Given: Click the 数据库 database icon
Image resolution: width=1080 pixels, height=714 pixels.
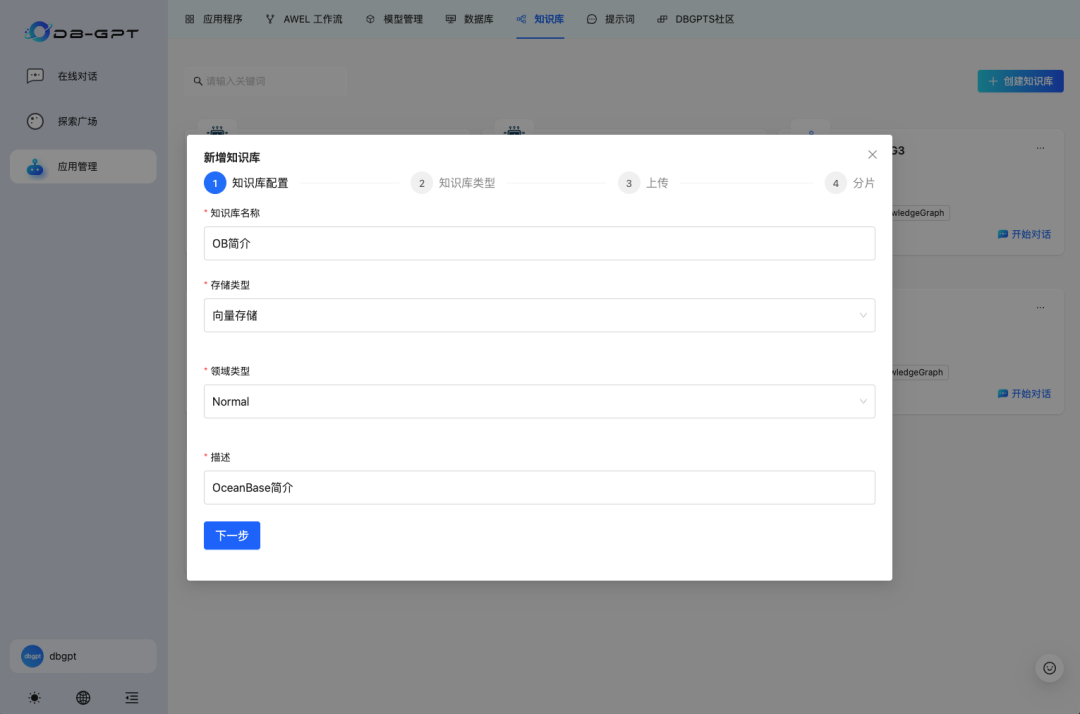Looking at the screenshot, I should [x=449, y=18].
